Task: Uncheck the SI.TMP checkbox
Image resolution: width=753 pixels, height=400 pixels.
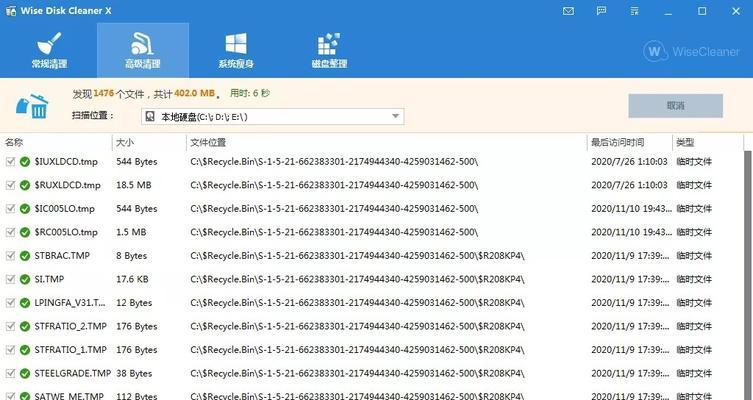Action: tap(11, 279)
